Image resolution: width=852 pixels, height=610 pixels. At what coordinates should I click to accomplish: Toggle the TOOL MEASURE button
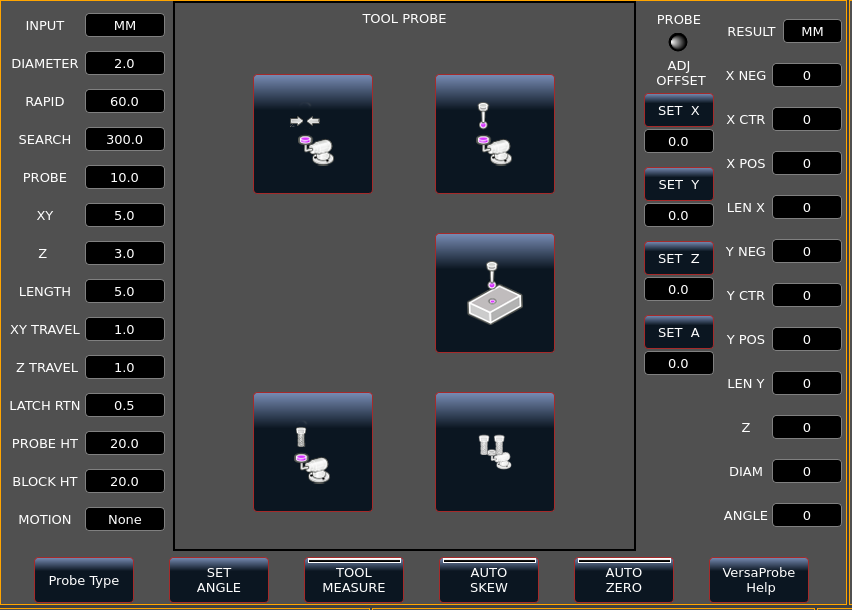354,580
